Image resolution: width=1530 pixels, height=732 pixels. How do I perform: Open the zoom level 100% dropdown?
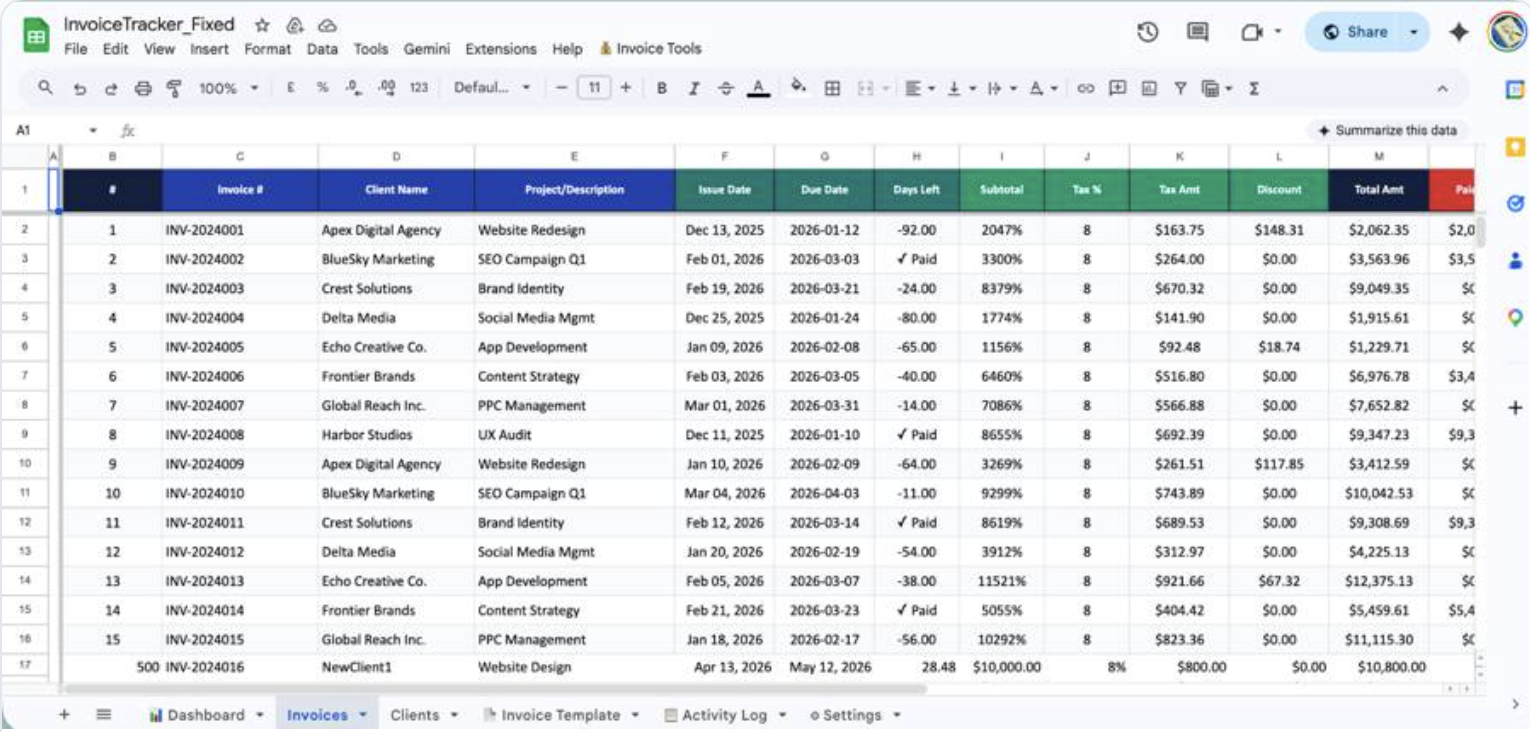[x=228, y=88]
